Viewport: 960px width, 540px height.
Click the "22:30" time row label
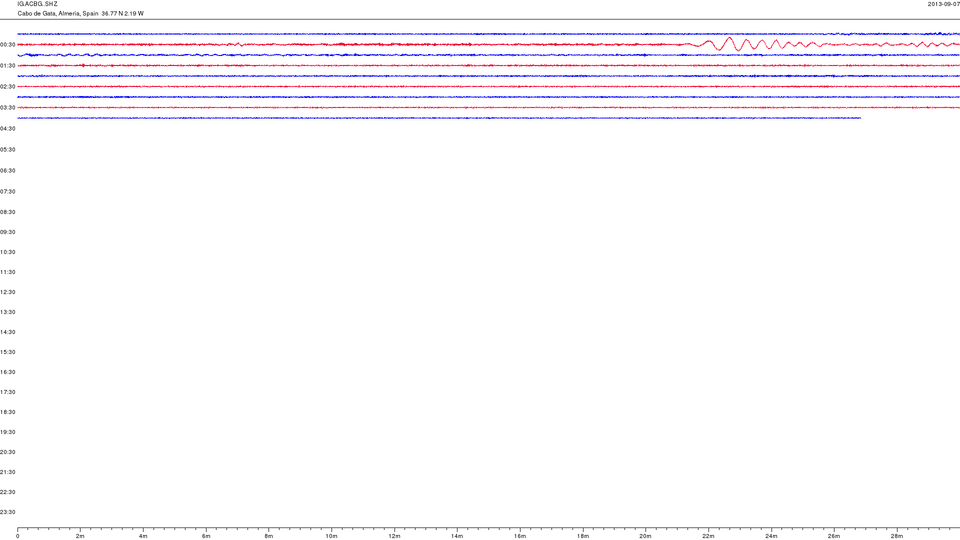click(7, 492)
